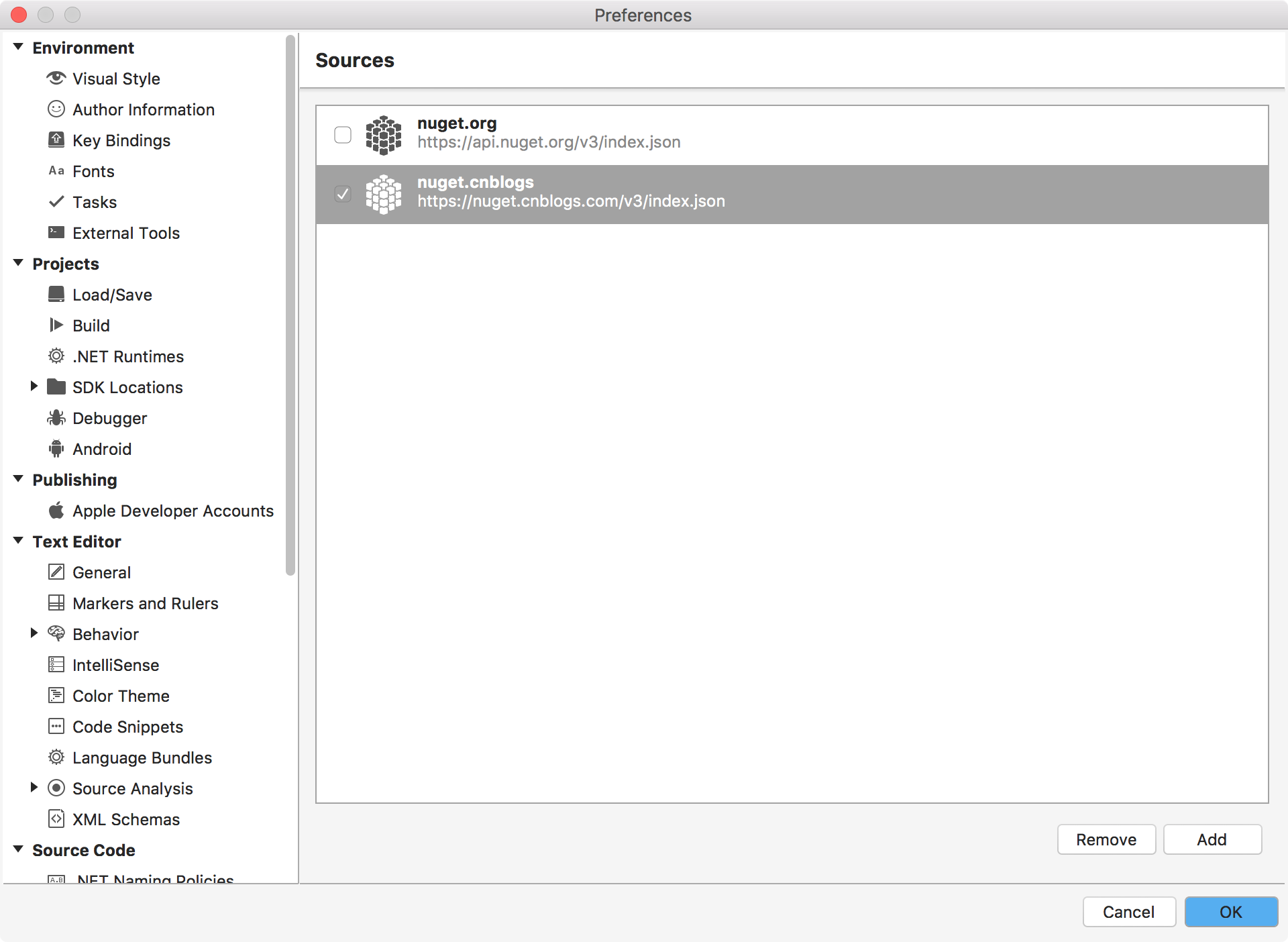
Task: Click the nuget.cnblogs package icon
Action: 384,194
